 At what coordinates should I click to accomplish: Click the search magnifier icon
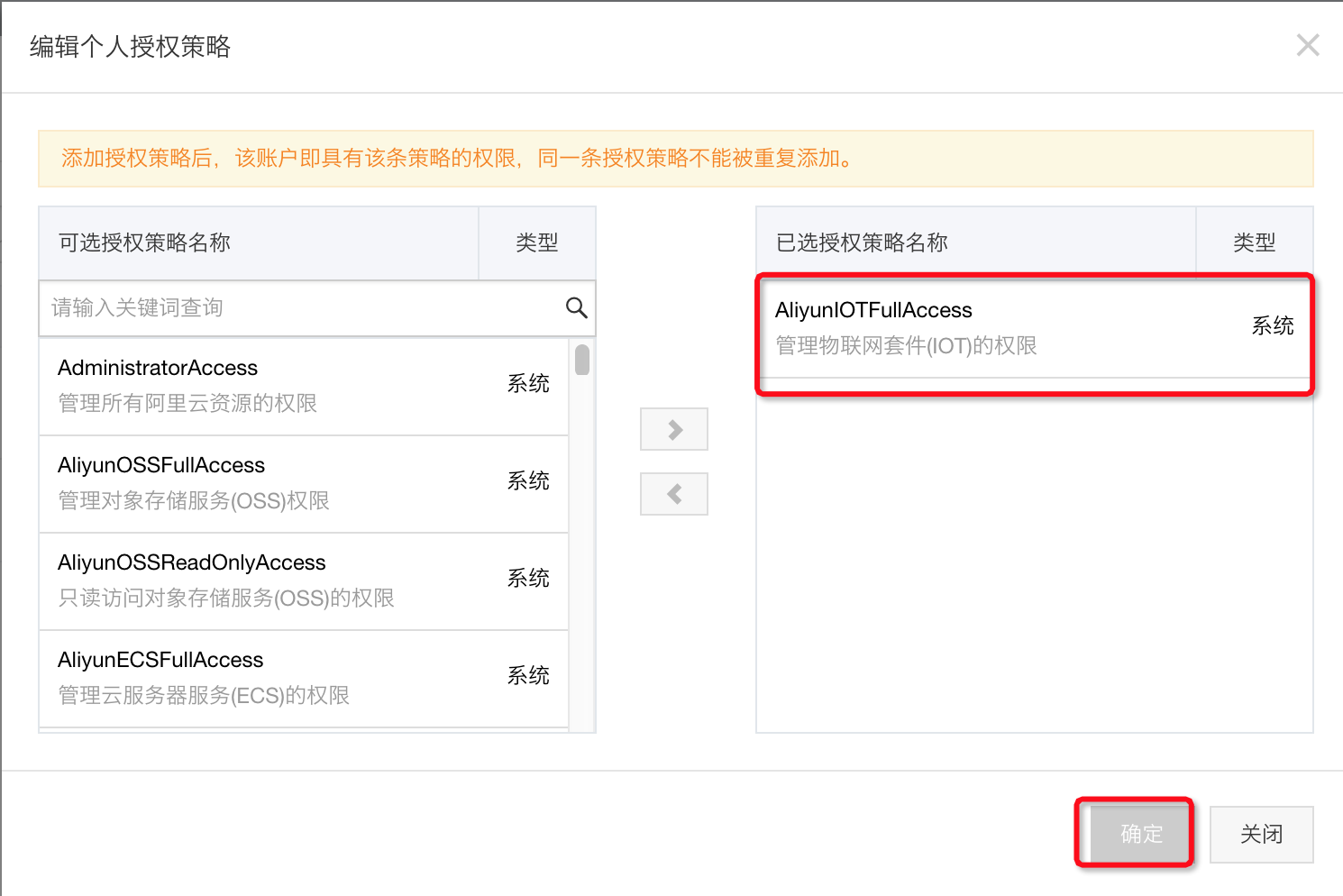576,308
